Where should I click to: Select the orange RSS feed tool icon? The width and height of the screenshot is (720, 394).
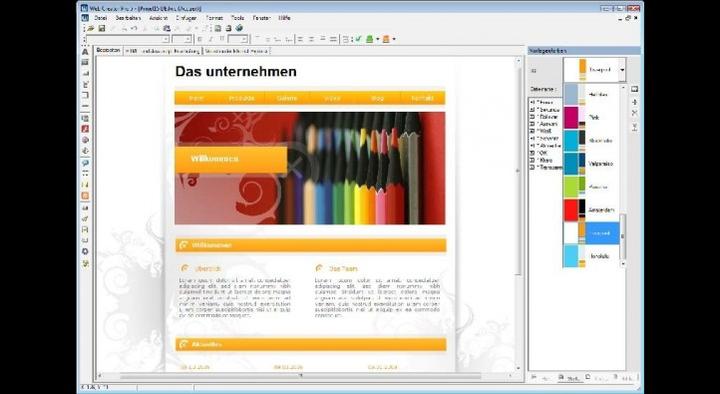click(x=85, y=196)
